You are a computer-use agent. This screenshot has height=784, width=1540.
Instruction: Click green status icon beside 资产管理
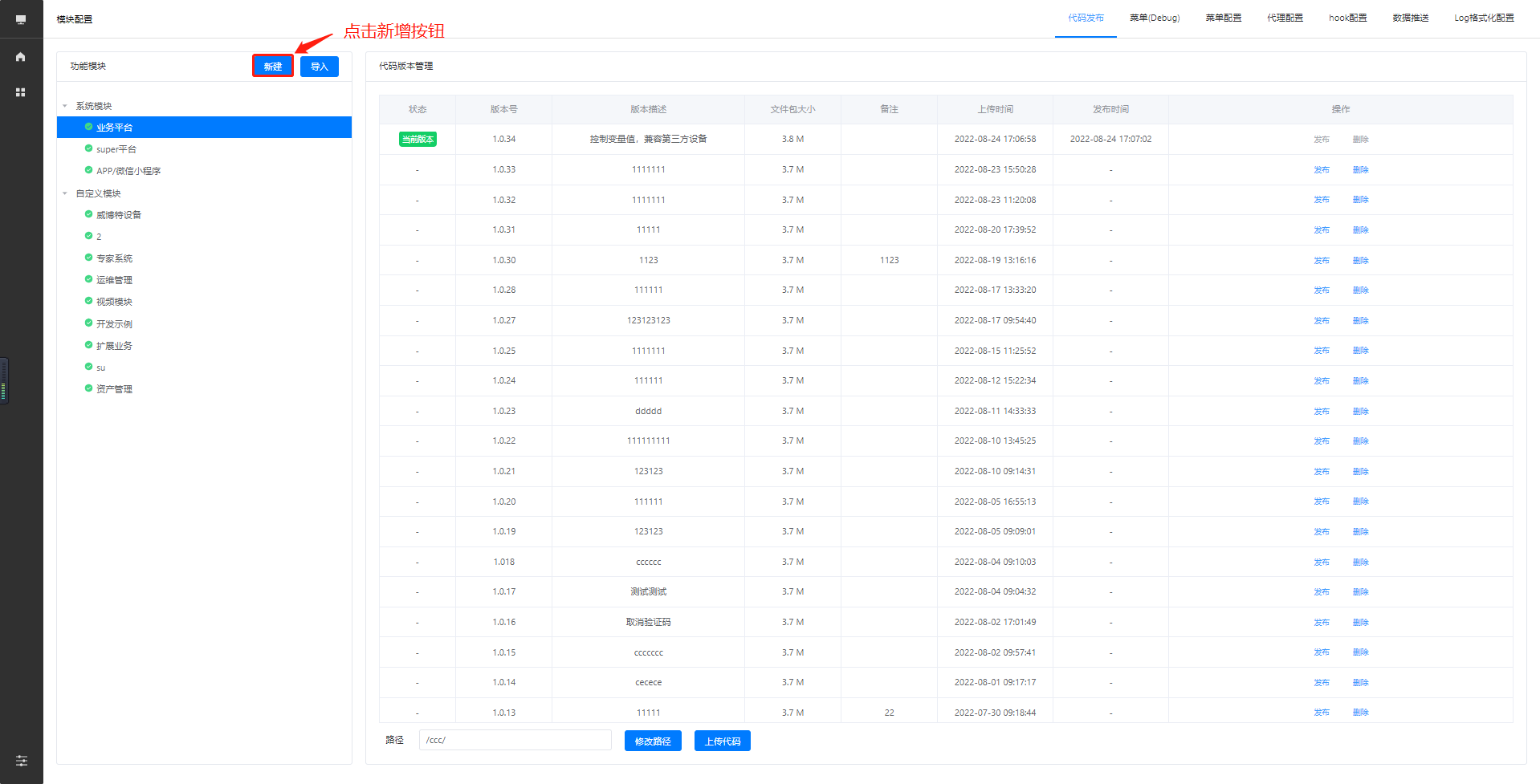88,388
